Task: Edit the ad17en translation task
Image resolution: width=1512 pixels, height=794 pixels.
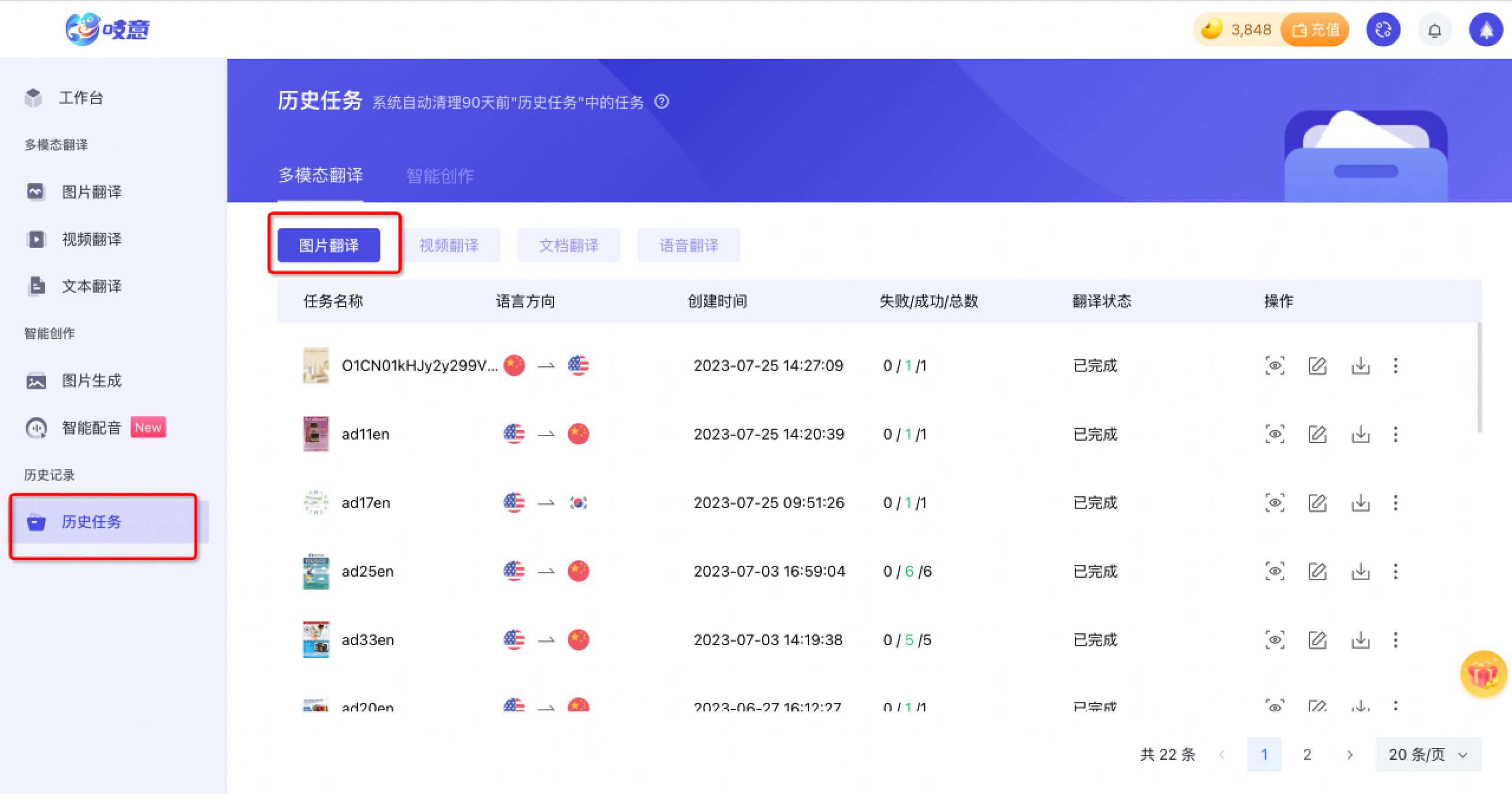Action: click(x=1317, y=503)
